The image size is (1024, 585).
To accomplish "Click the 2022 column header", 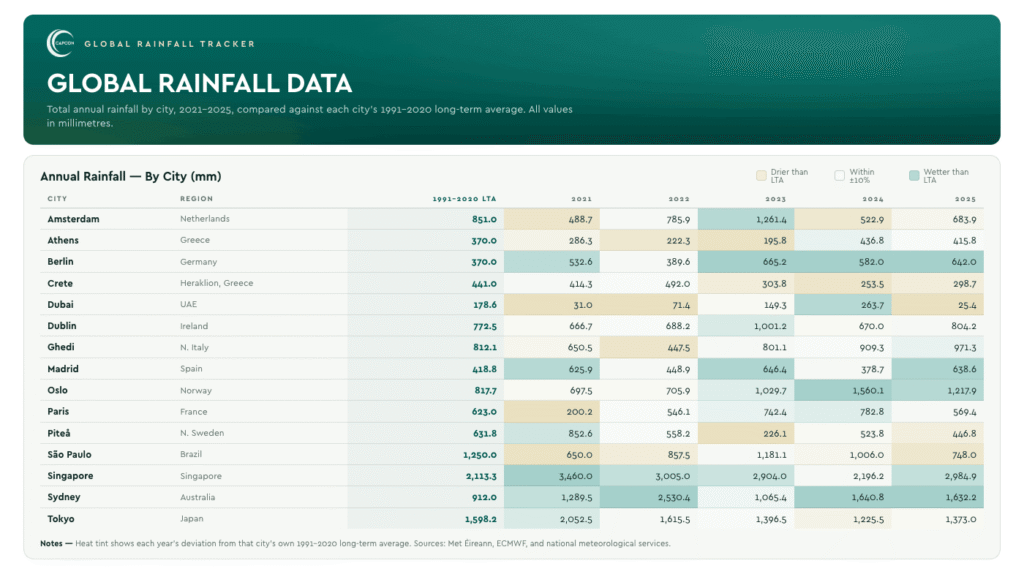I will [679, 198].
